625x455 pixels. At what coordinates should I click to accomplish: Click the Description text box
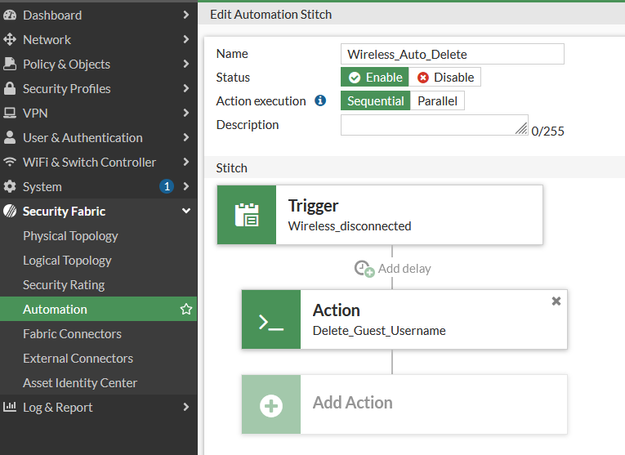click(434, 125)
